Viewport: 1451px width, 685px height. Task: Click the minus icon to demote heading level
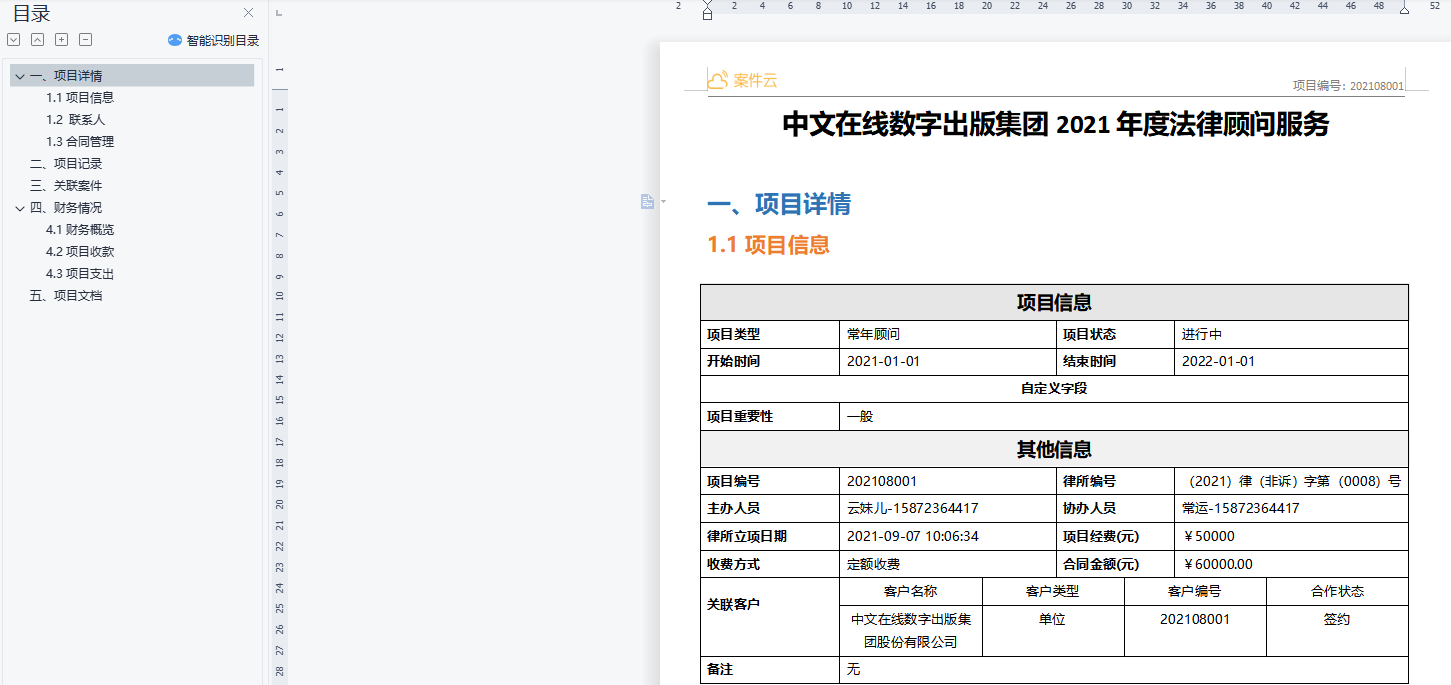85,40
